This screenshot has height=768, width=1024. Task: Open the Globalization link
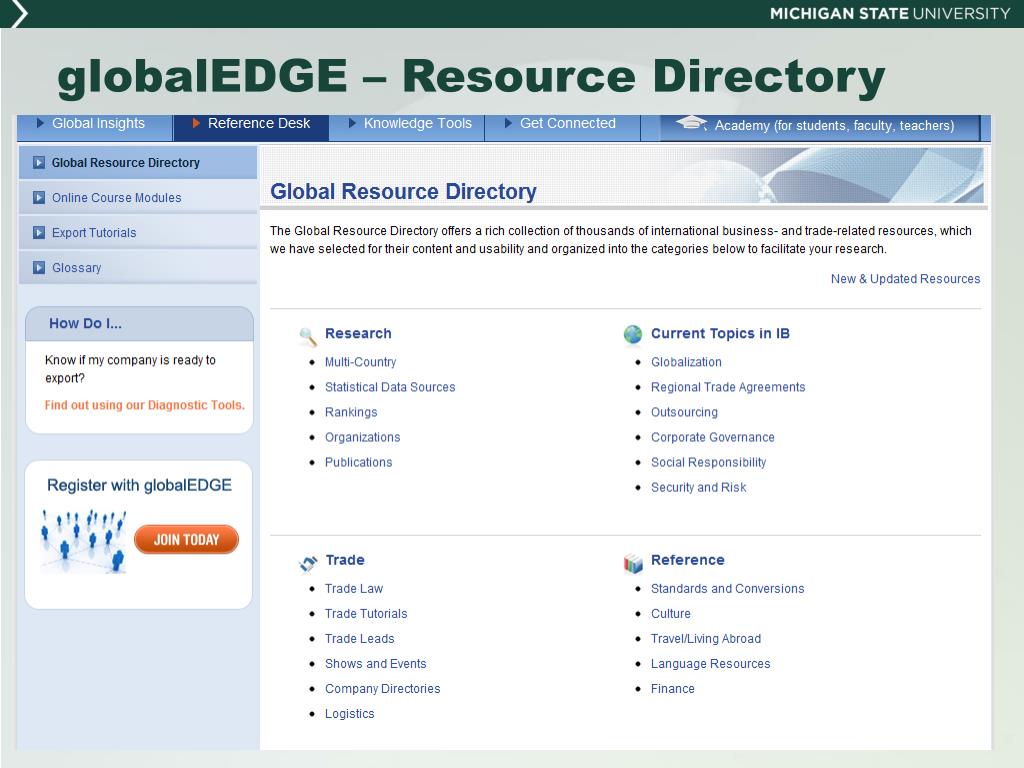pos(686,362)
